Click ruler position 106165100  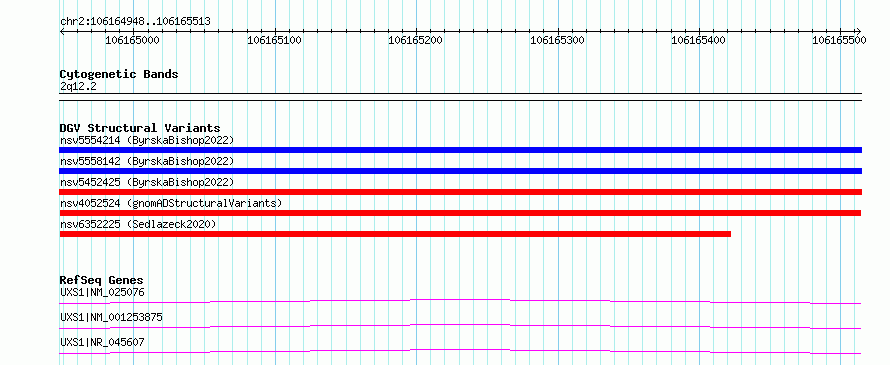[275, 40]
